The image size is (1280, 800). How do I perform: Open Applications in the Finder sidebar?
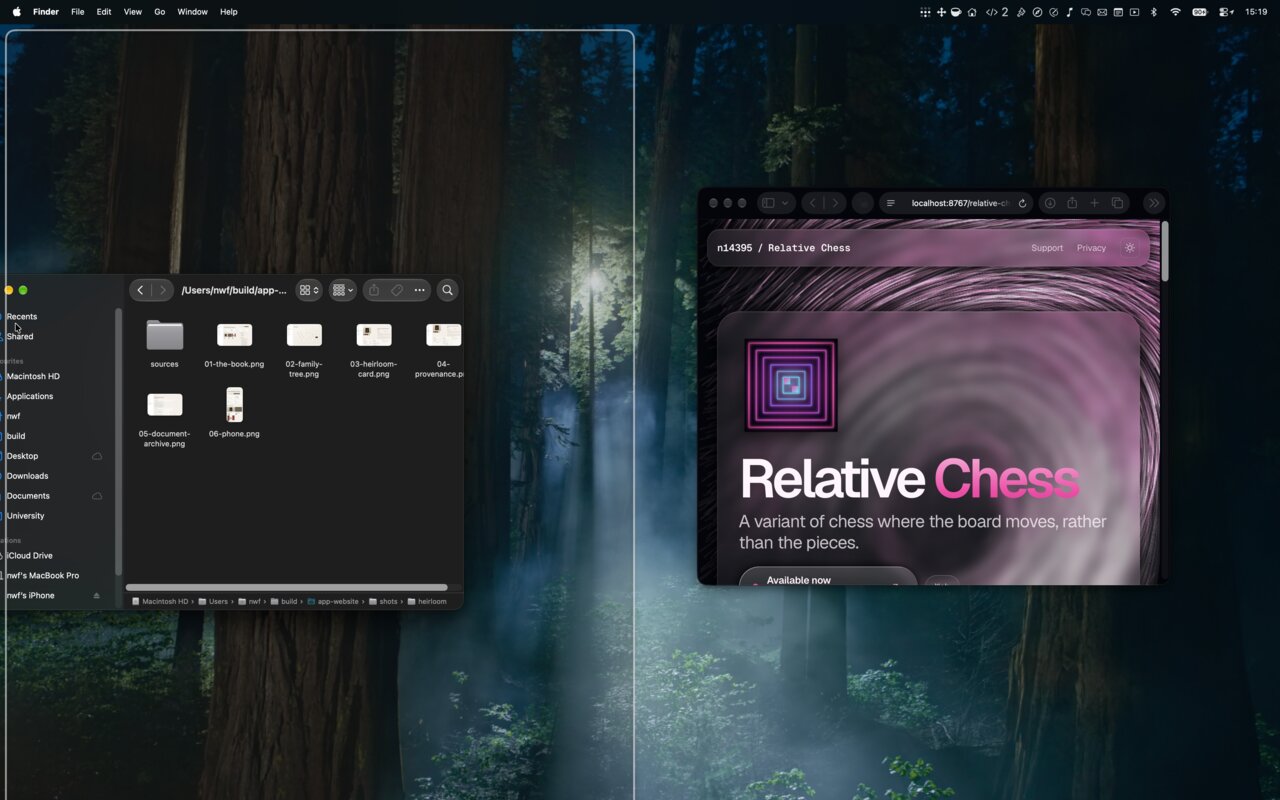[x=30, y=396]
